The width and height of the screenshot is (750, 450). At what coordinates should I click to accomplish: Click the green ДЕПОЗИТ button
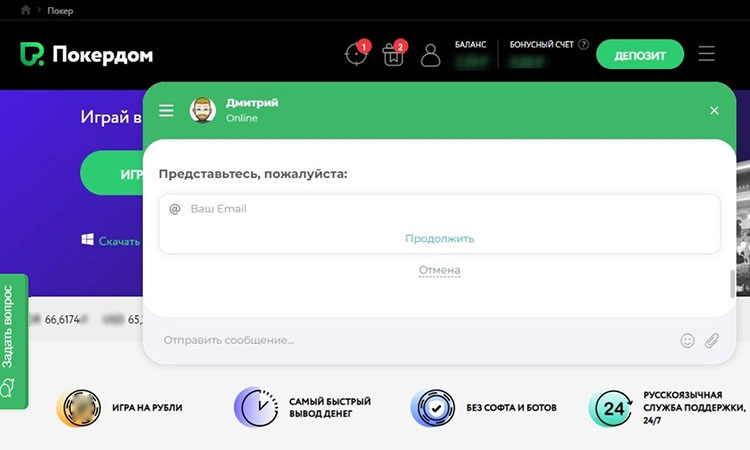640,55
